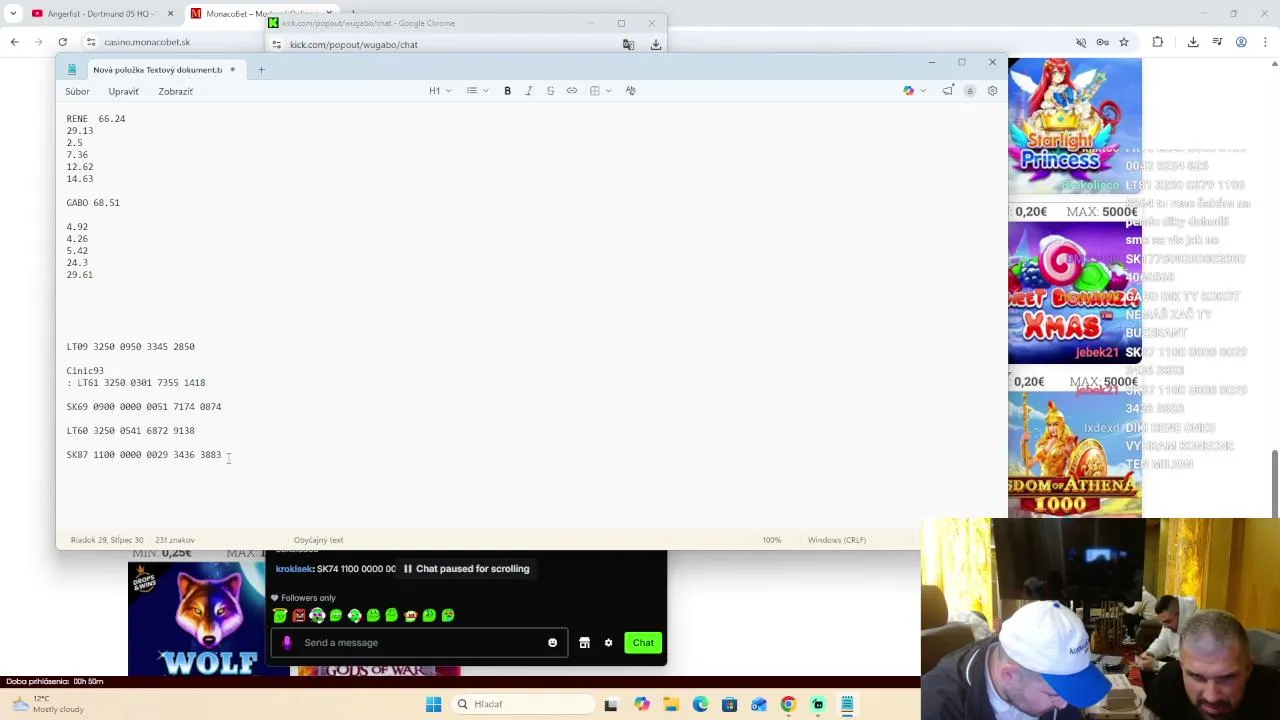Open Notepad from the taskbar
This screenshot has height=720, width=1280.
tap(846, 704)
